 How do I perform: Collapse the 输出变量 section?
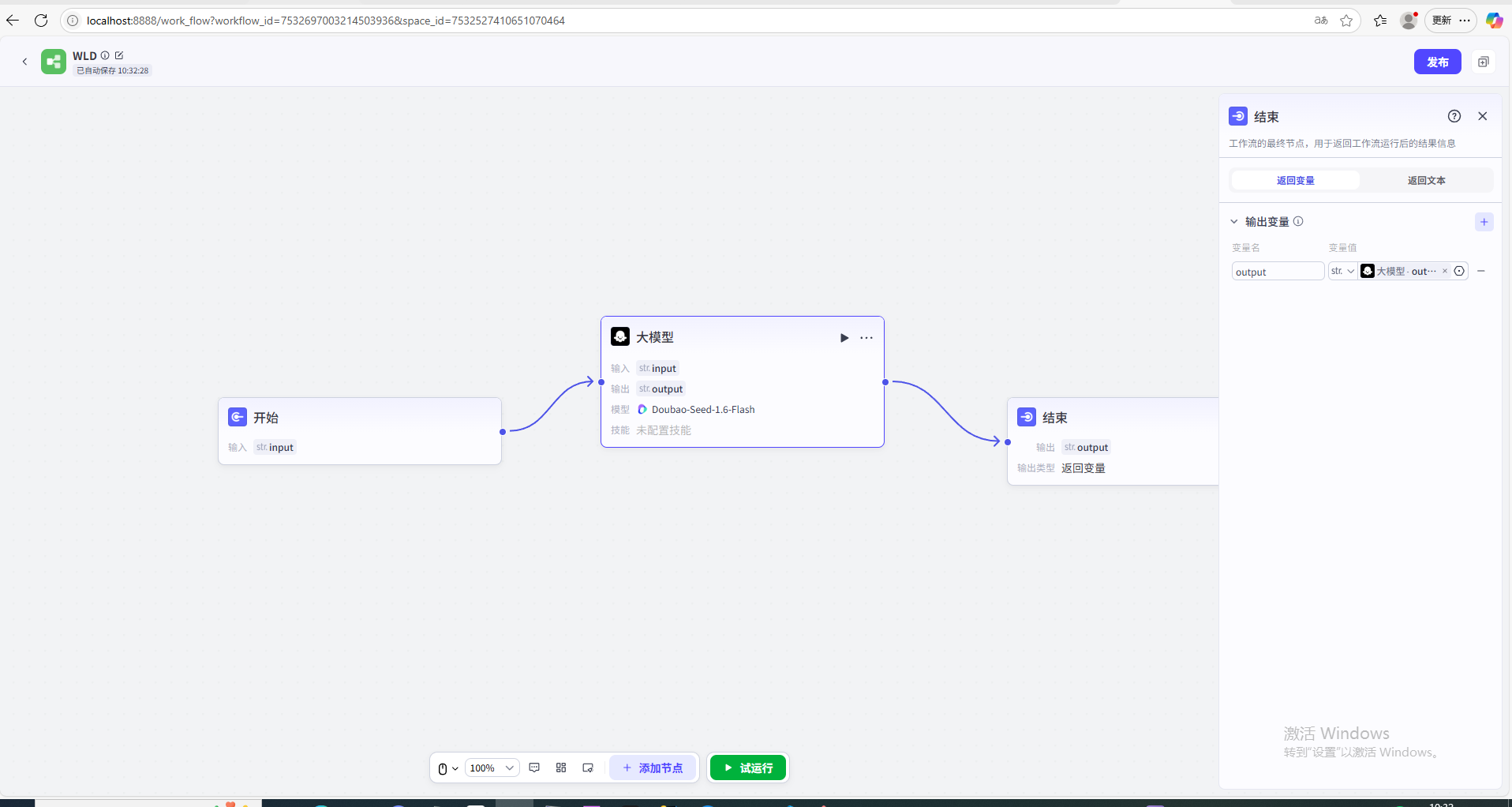1234,222
